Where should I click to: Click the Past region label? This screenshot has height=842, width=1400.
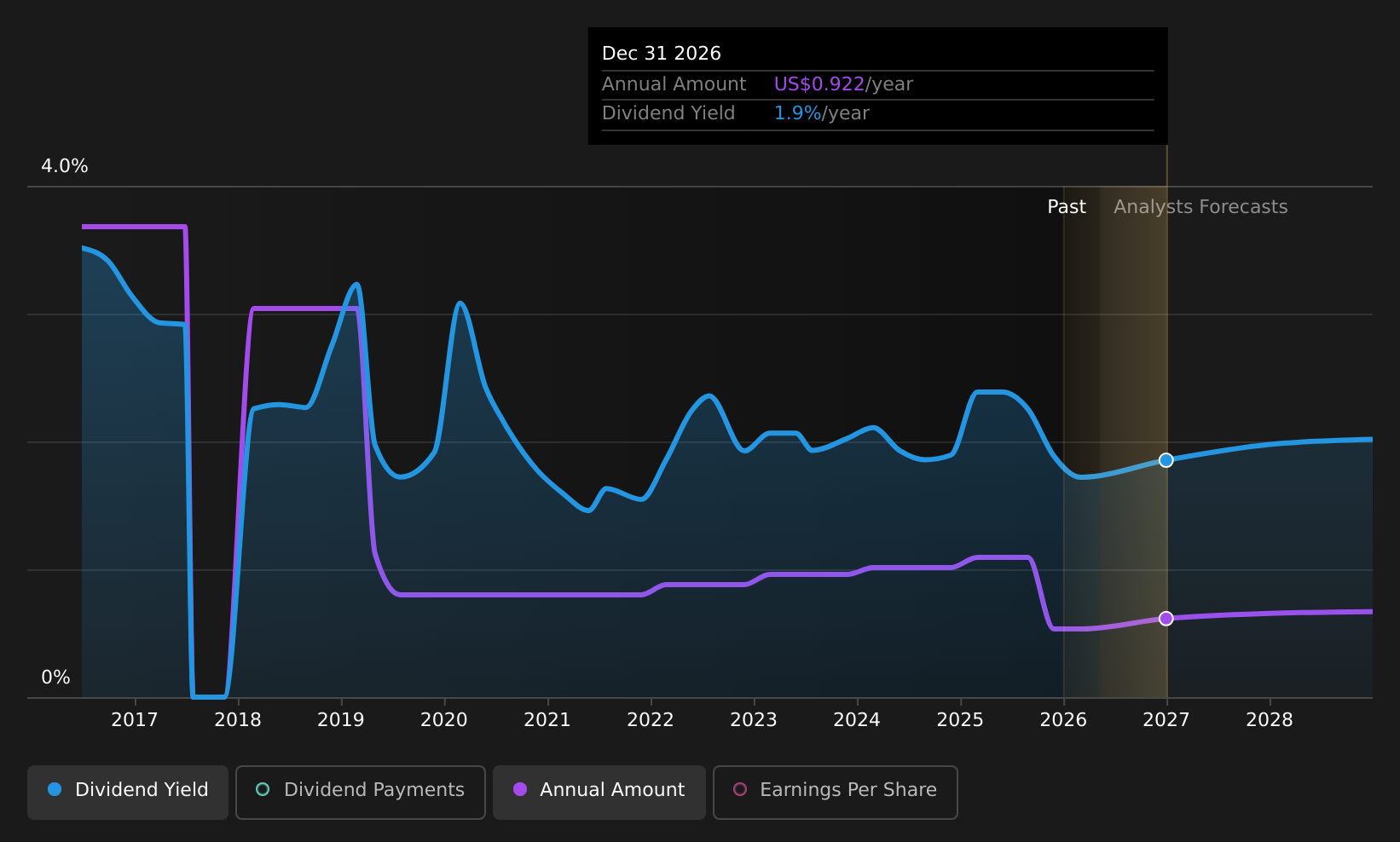[1067, 207]
